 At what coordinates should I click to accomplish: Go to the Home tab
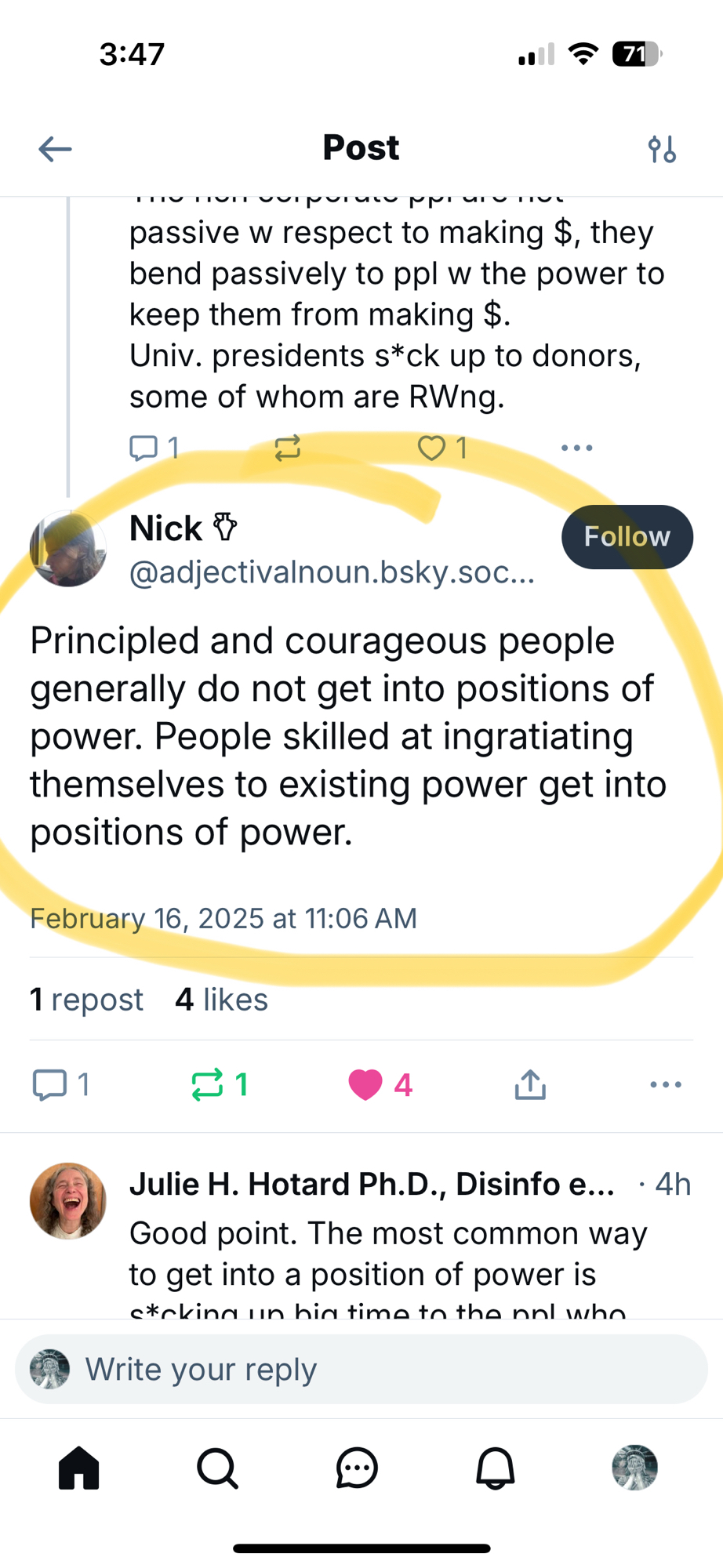pyautogui.click(x=79, y=1468)
